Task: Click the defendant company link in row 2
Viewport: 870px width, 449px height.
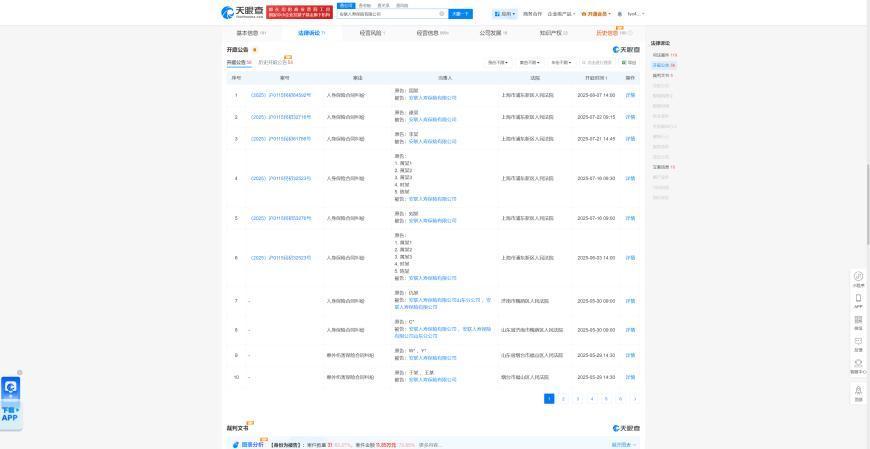Action: pyautogui.click(x=432, y=119)
